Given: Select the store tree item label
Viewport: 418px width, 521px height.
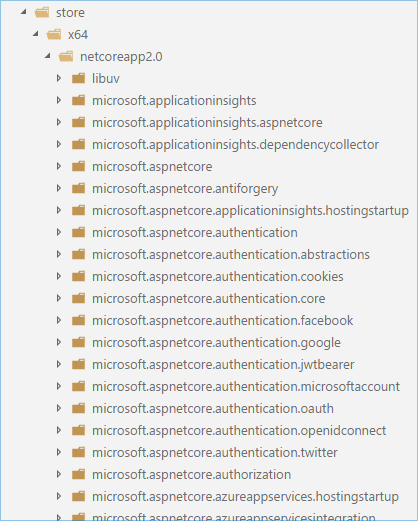Looking at the screenshot, I should pos(70,13).
